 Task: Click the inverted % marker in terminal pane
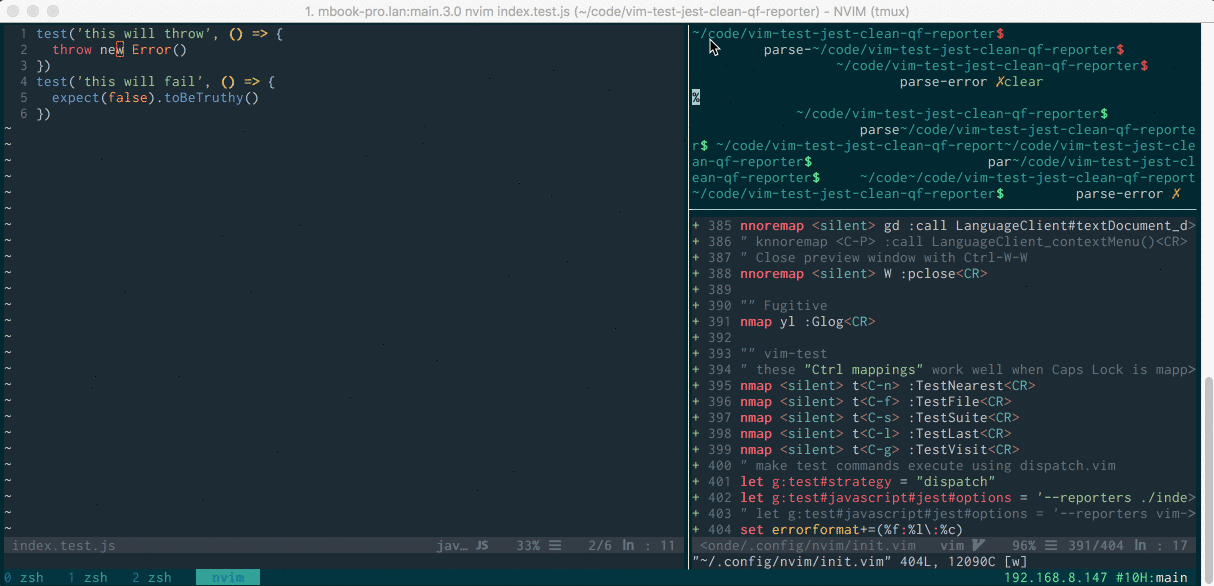696,98
